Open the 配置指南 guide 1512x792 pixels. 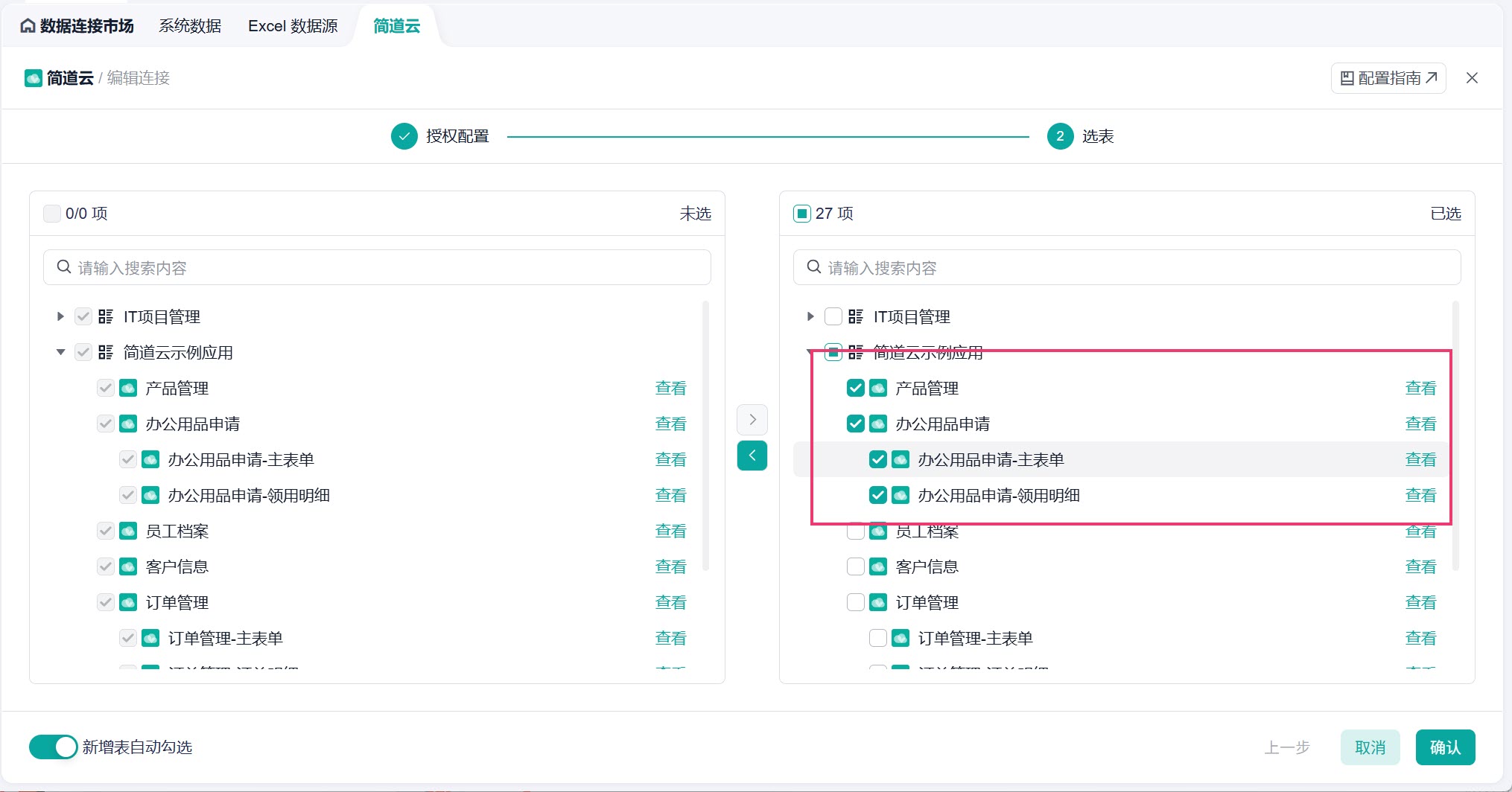[1388, 78]
